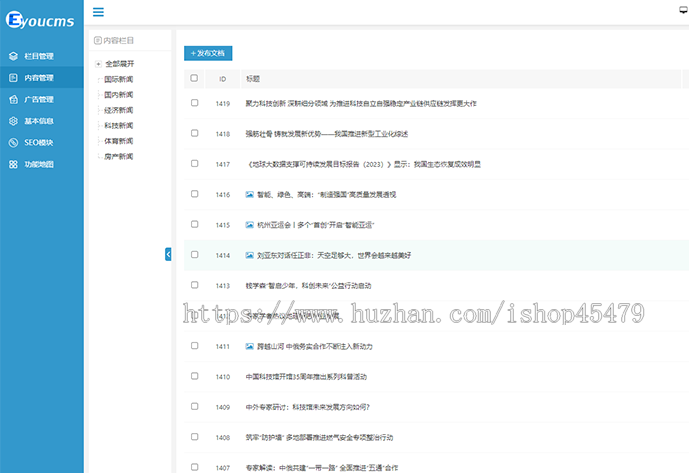Click the monitor icon at top right
Viewport: 689px width, 473px height.
[x=684, y=11]
